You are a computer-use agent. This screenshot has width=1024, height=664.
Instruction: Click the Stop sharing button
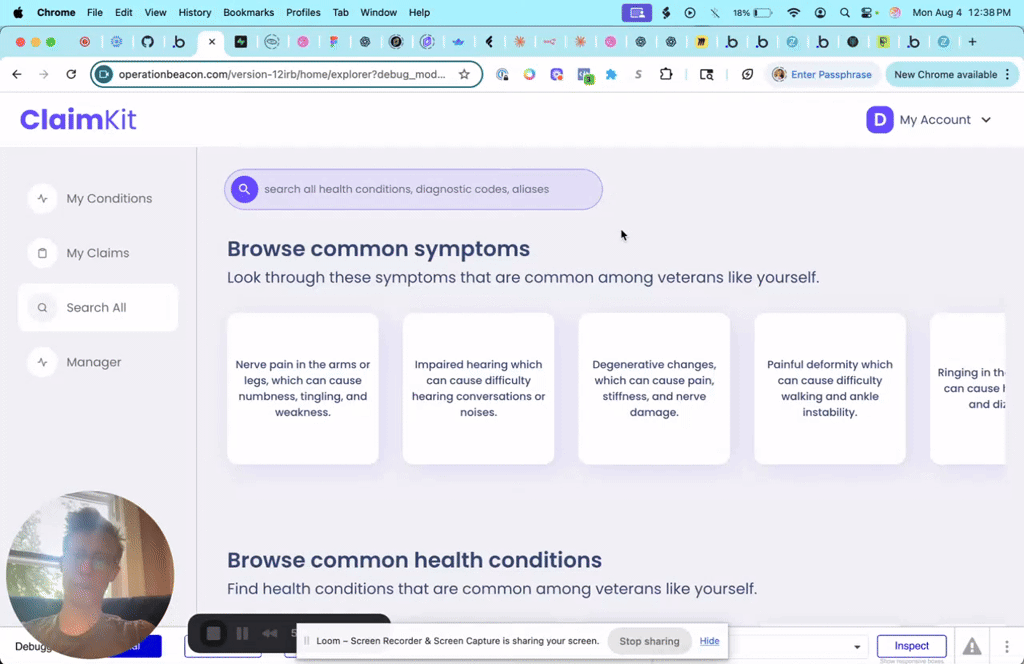click(x=649, y=641)
